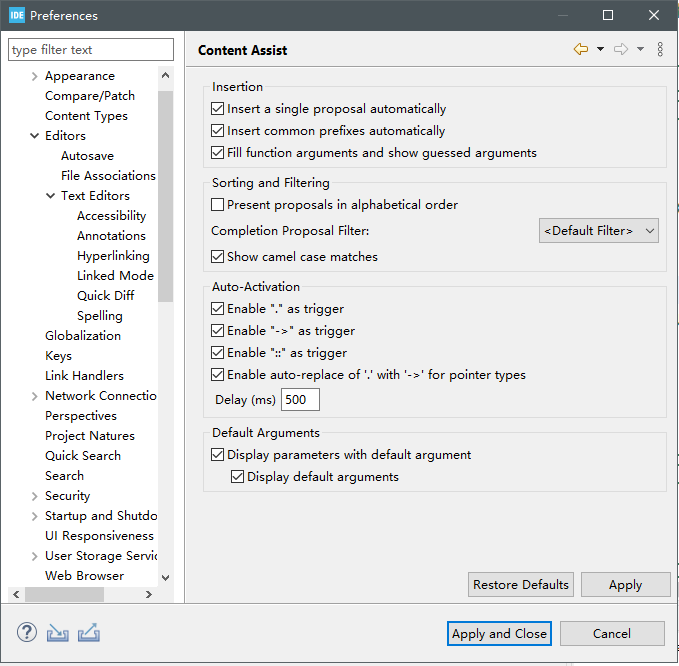The width and height of the screenshot is (679, 666).
Task: Expand the User Storage Service node
Action: [x=35, y=556]
